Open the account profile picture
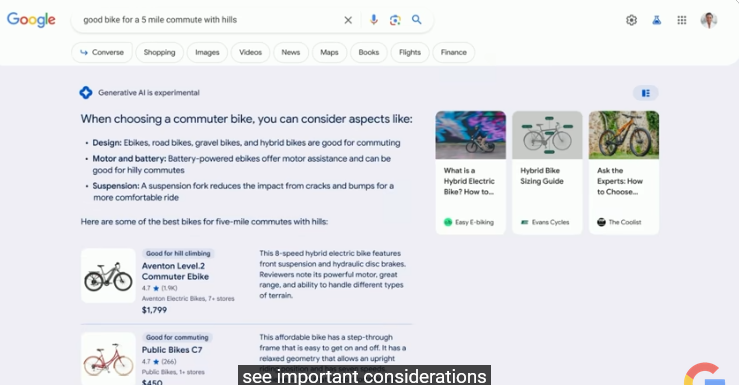 click(709, 20)
